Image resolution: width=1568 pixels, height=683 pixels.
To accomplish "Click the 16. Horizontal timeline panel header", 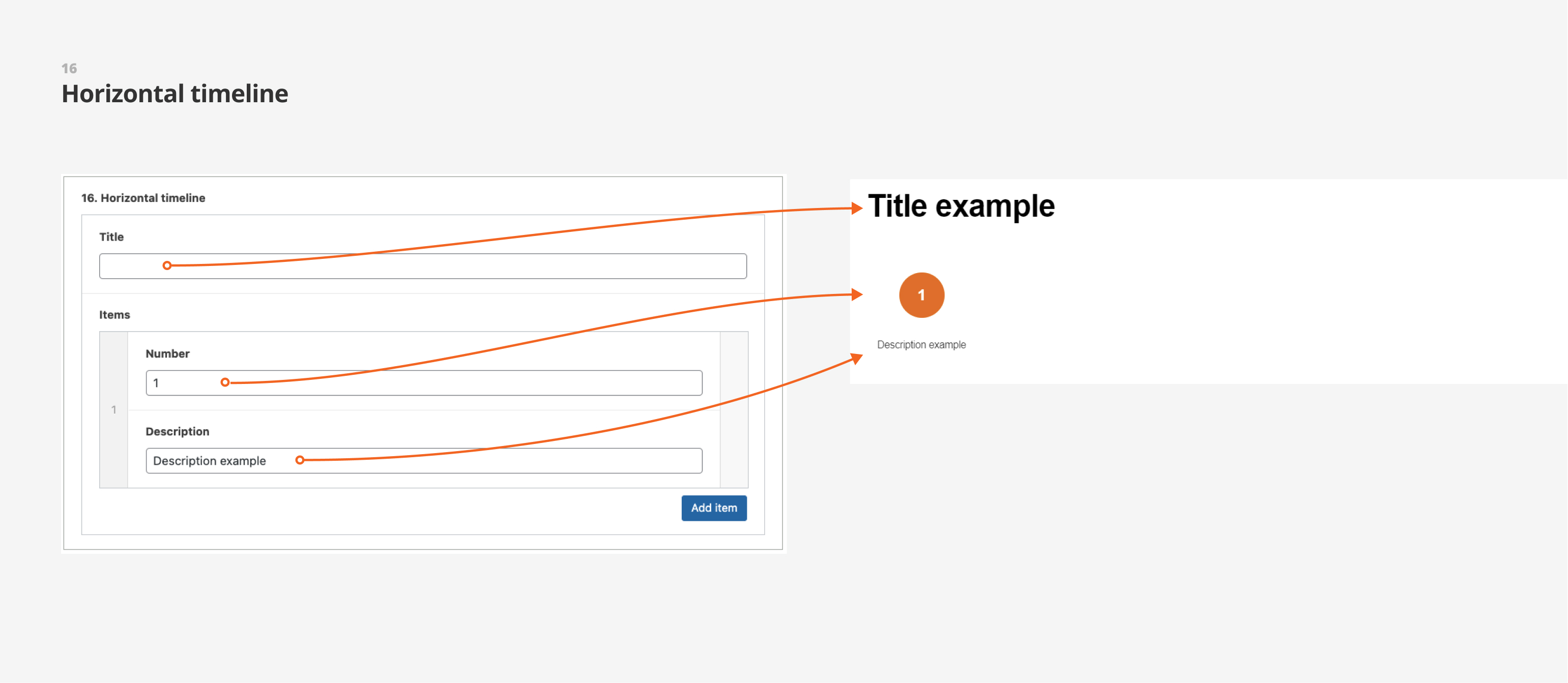I will click(x=143, y=198).
